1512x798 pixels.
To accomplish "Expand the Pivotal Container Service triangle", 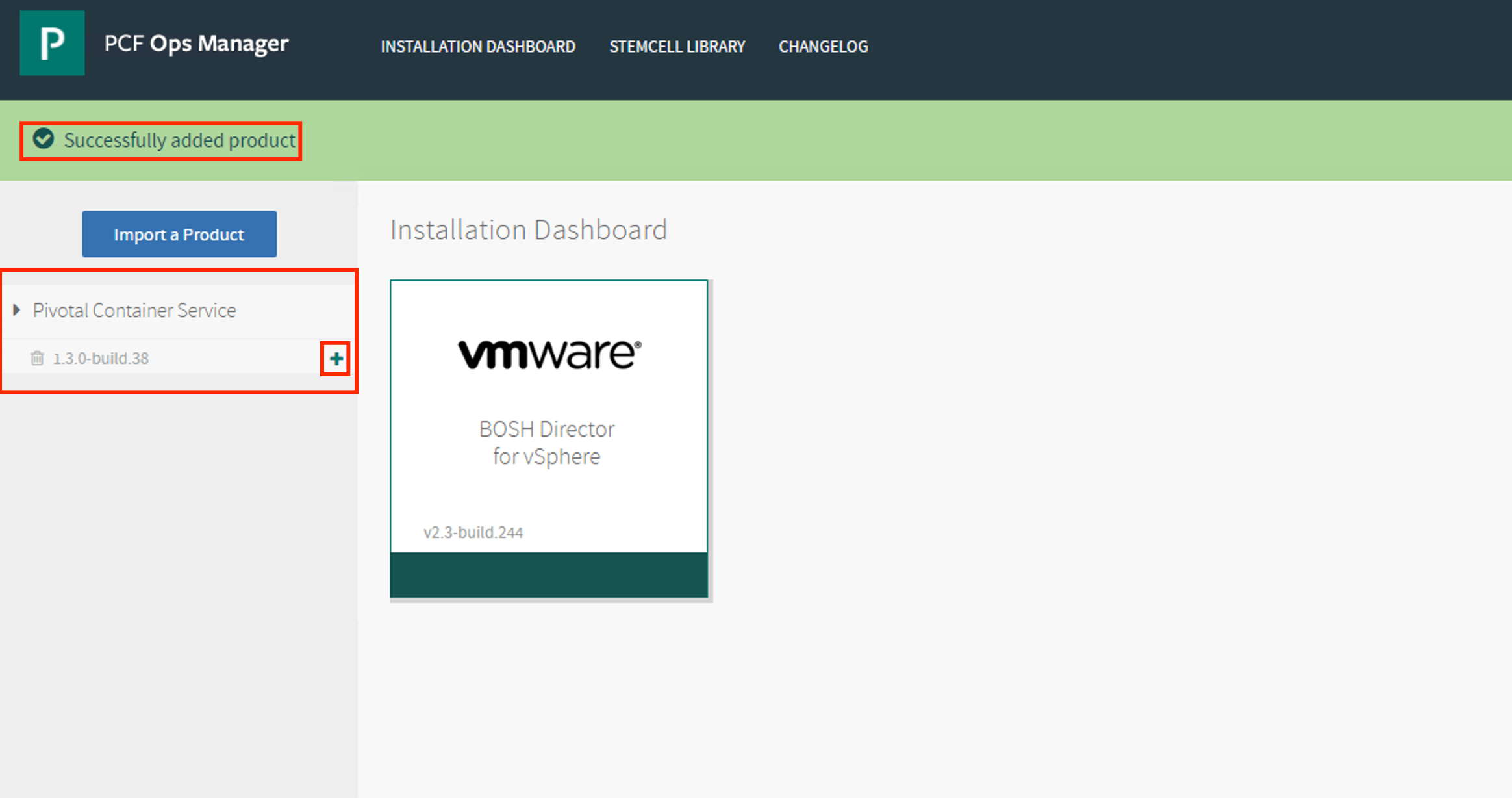I will (17, 310).
